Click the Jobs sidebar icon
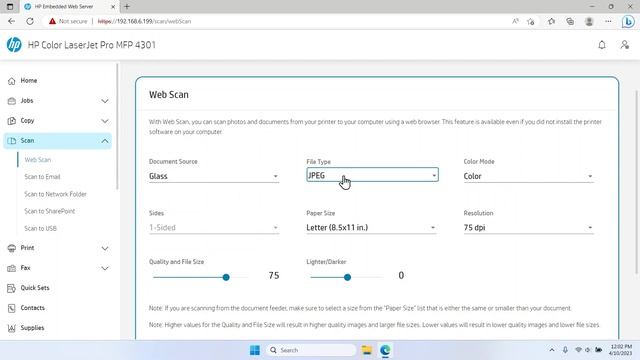 tap(11, 101)
